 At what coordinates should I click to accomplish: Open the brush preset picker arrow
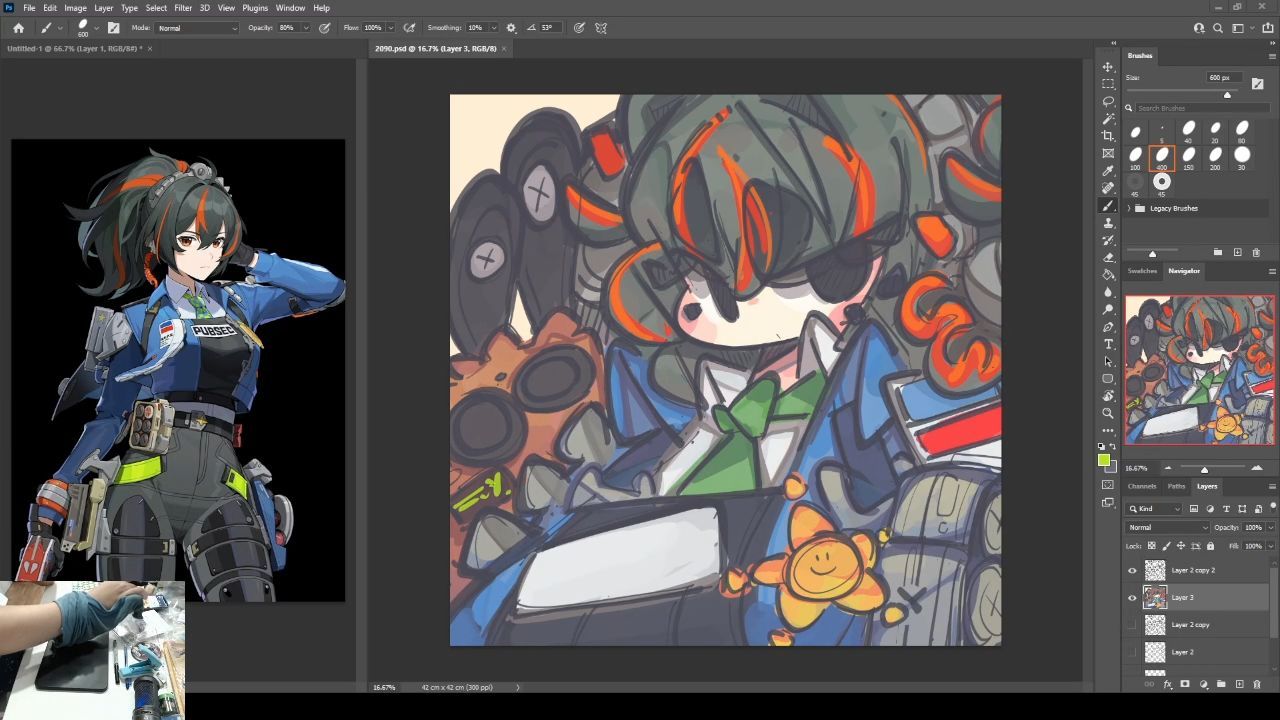[96, 28]
